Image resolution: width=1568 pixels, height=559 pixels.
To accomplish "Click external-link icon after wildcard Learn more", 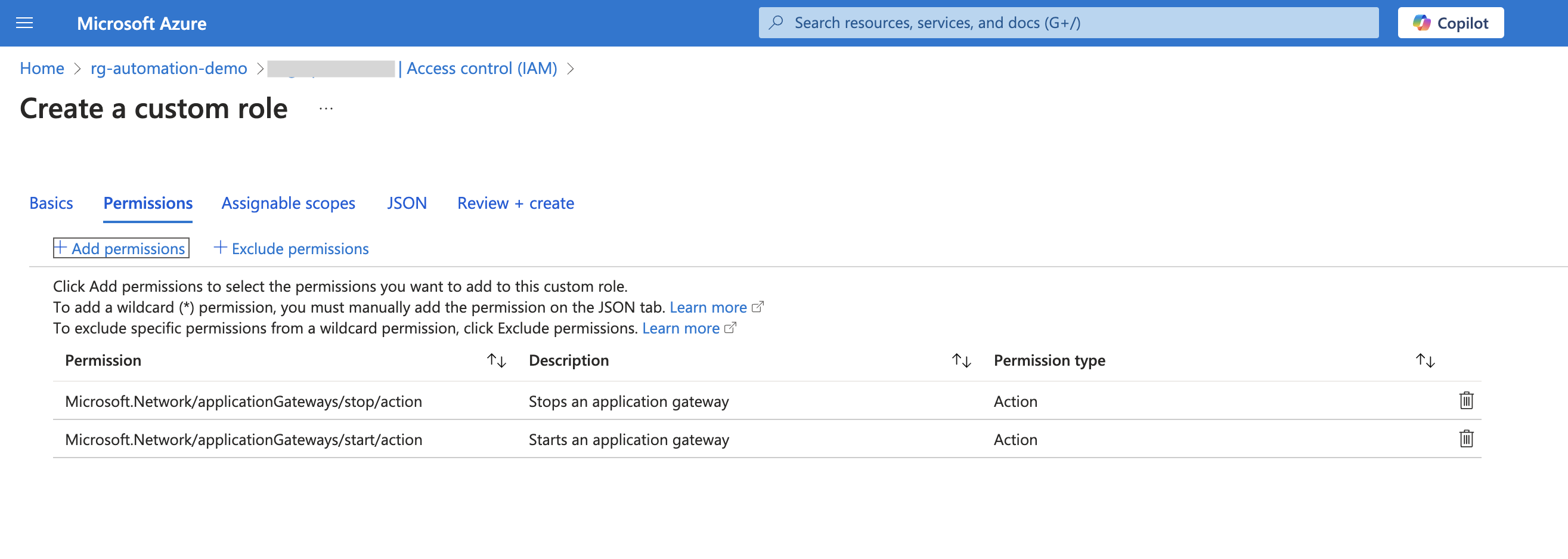I will (757, 307).
